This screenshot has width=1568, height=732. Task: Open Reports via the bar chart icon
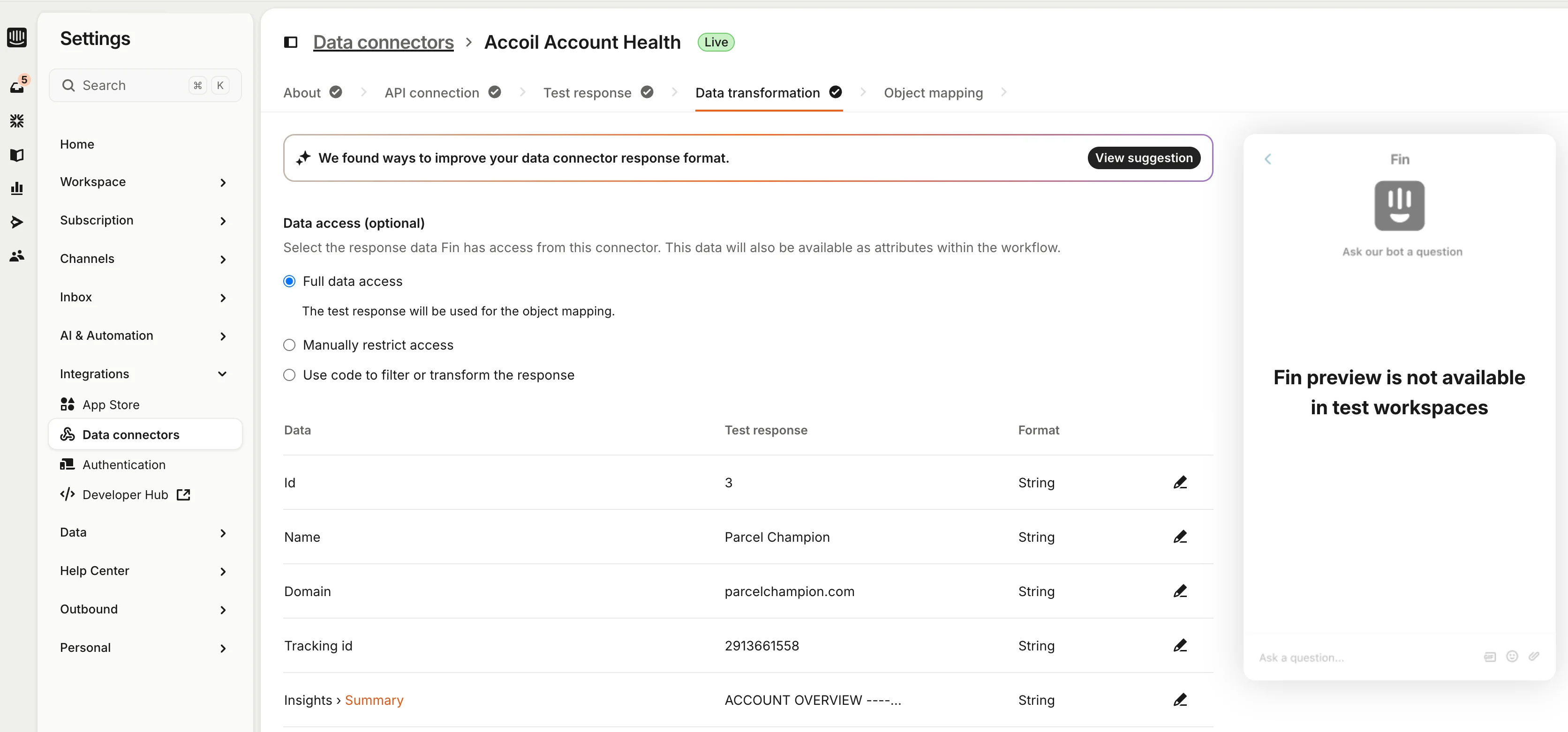17,188
